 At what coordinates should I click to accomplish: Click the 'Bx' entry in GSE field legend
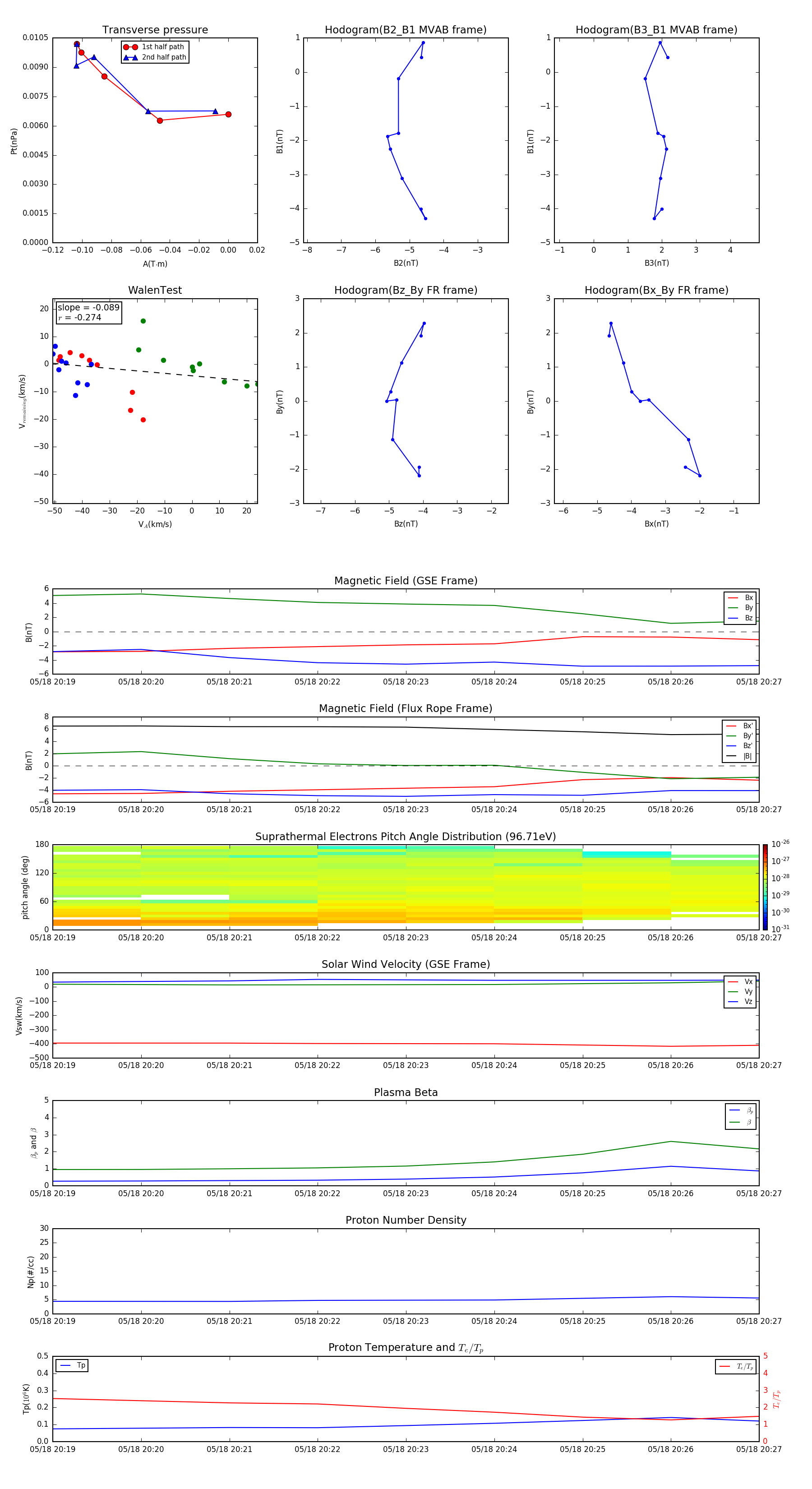pos(740,598)
